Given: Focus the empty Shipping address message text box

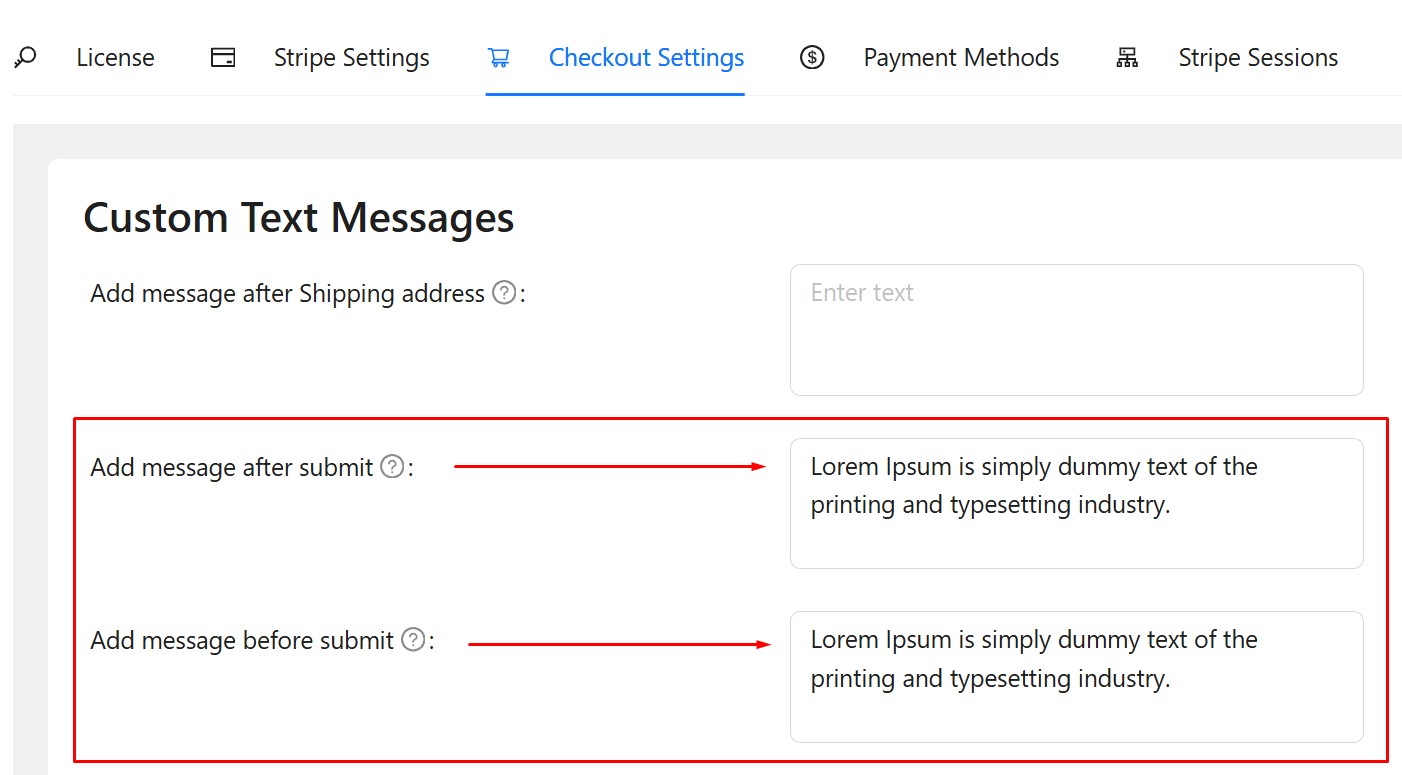Looking at the screenshot, I should tap(1076, 330).
